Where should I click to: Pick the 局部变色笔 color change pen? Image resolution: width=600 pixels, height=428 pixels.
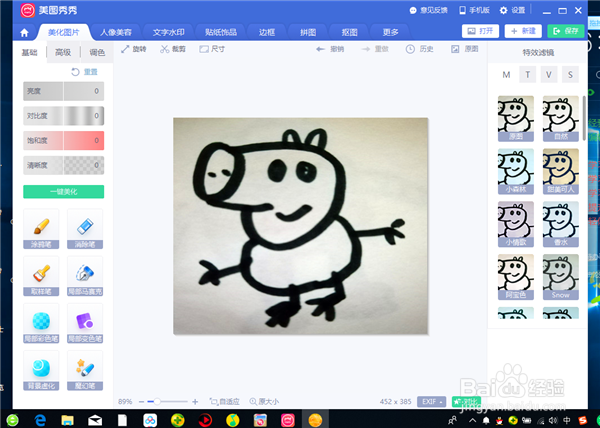point(85,323)
